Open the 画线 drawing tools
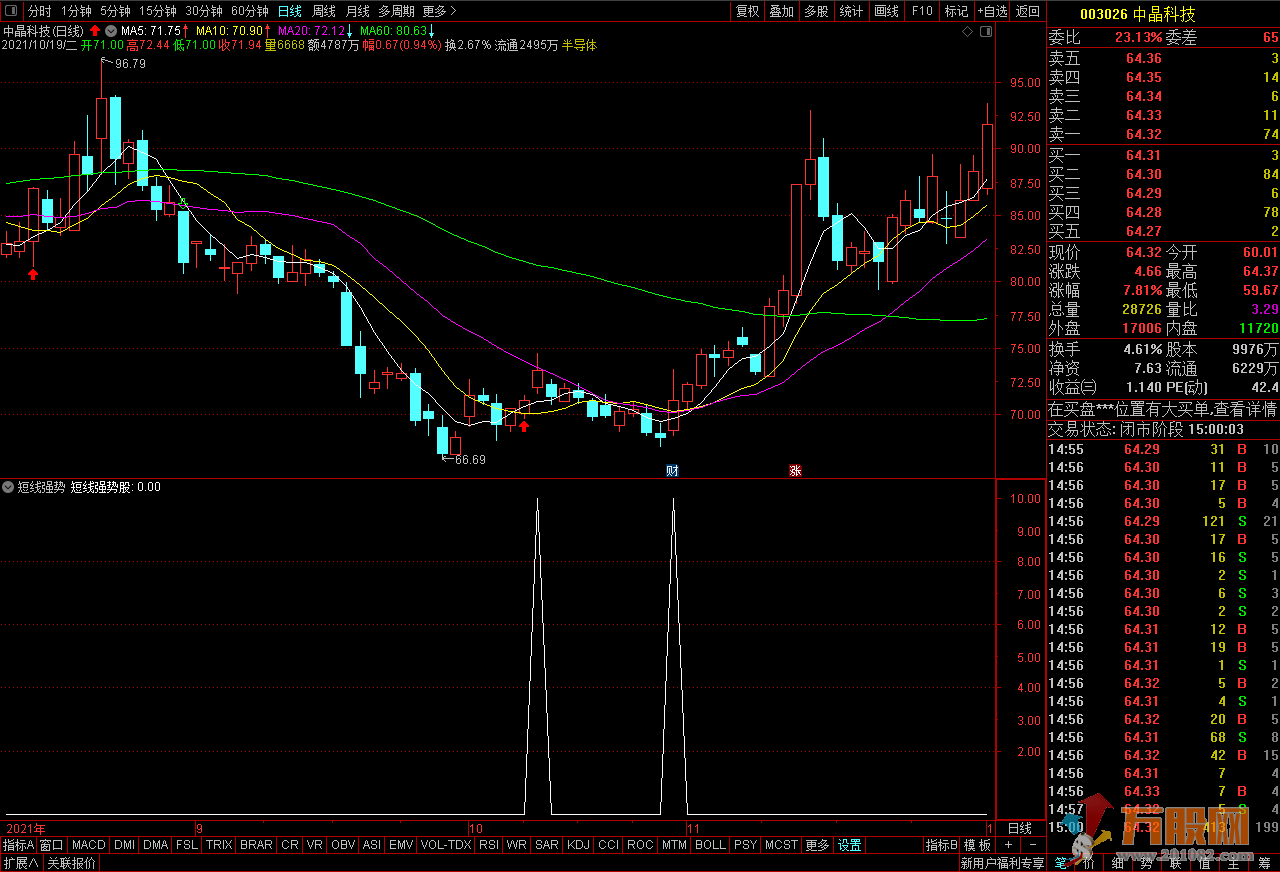The height and width of the screenshot is (872, 1280). pos(887,11)
